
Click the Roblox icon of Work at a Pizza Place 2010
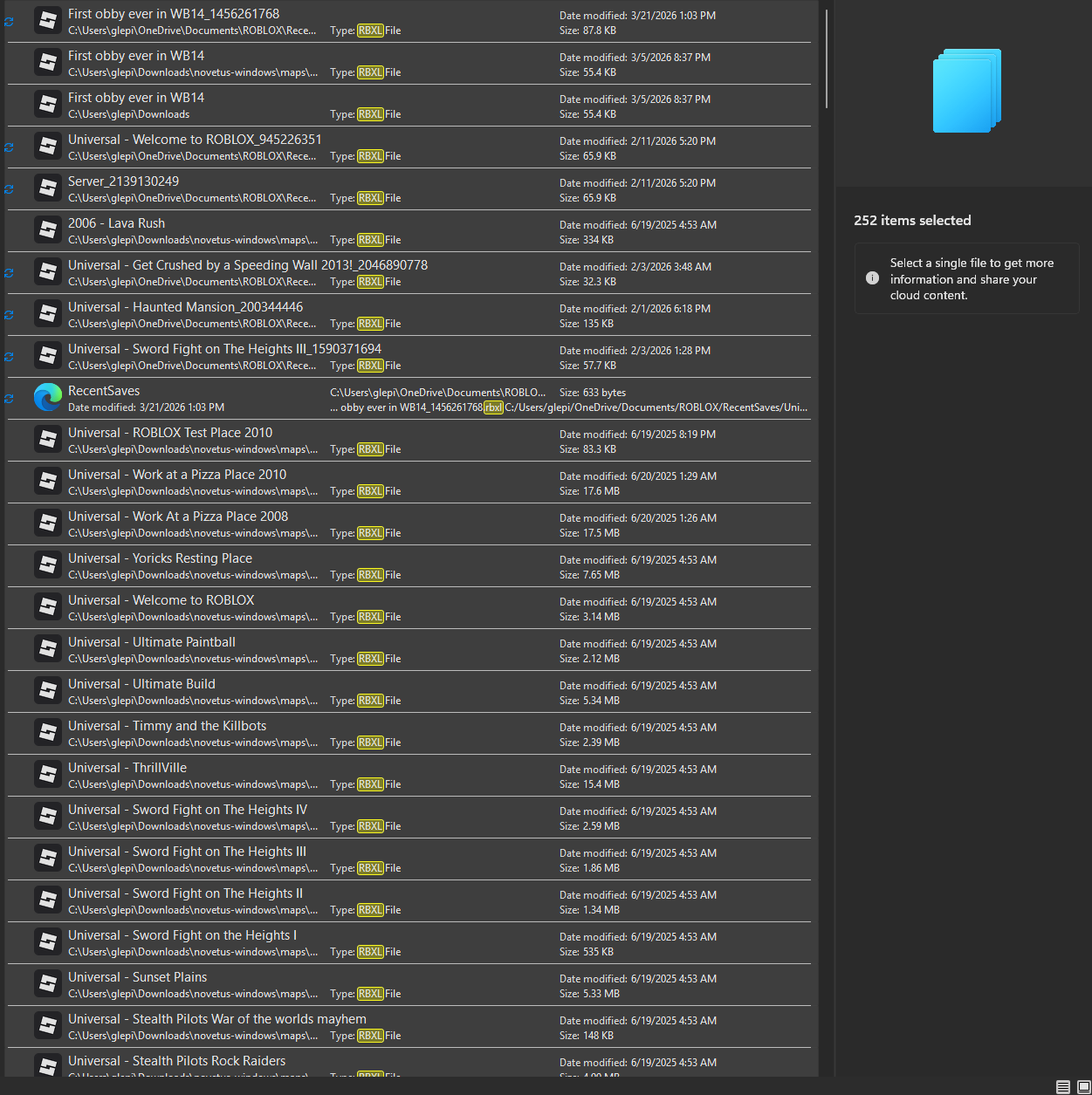pyautogui.click(x=48, y=482)
